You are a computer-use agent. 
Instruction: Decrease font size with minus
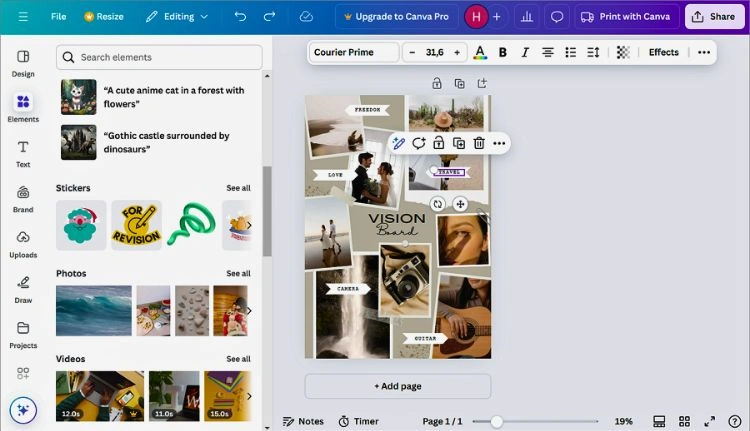(412, 53)
